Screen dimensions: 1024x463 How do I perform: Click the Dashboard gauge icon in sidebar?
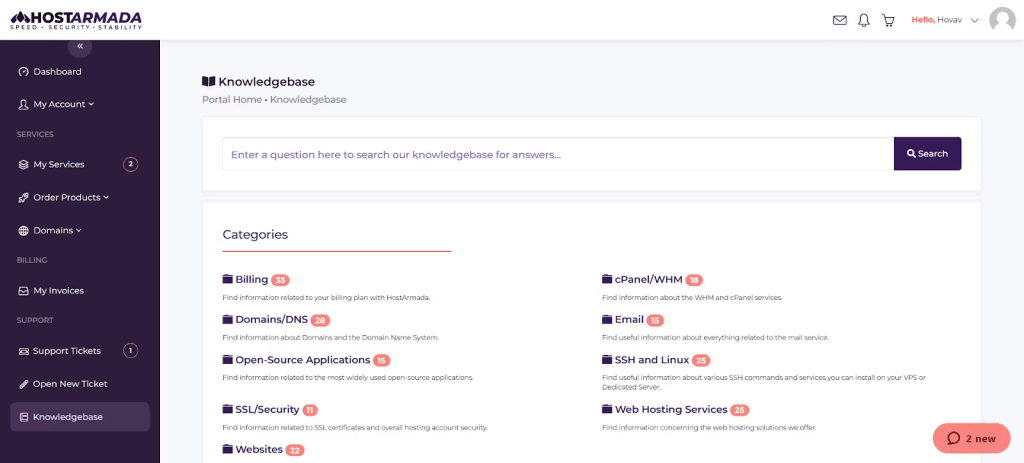pyautogui.click(x=24, y=72)
